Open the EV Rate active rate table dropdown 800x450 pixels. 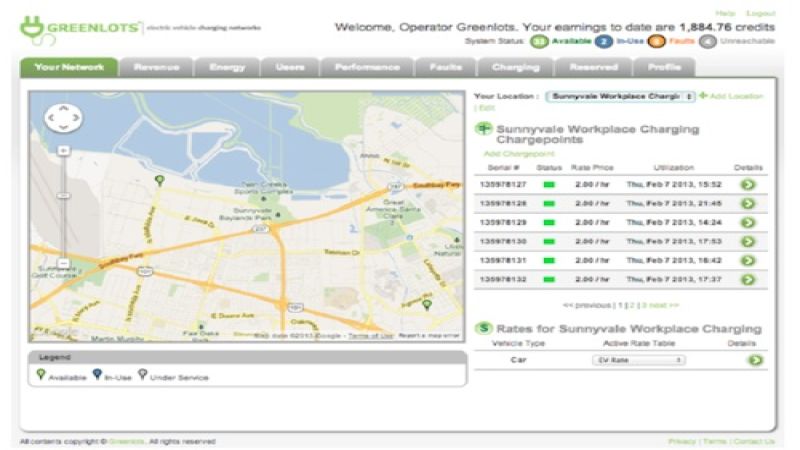638,360
